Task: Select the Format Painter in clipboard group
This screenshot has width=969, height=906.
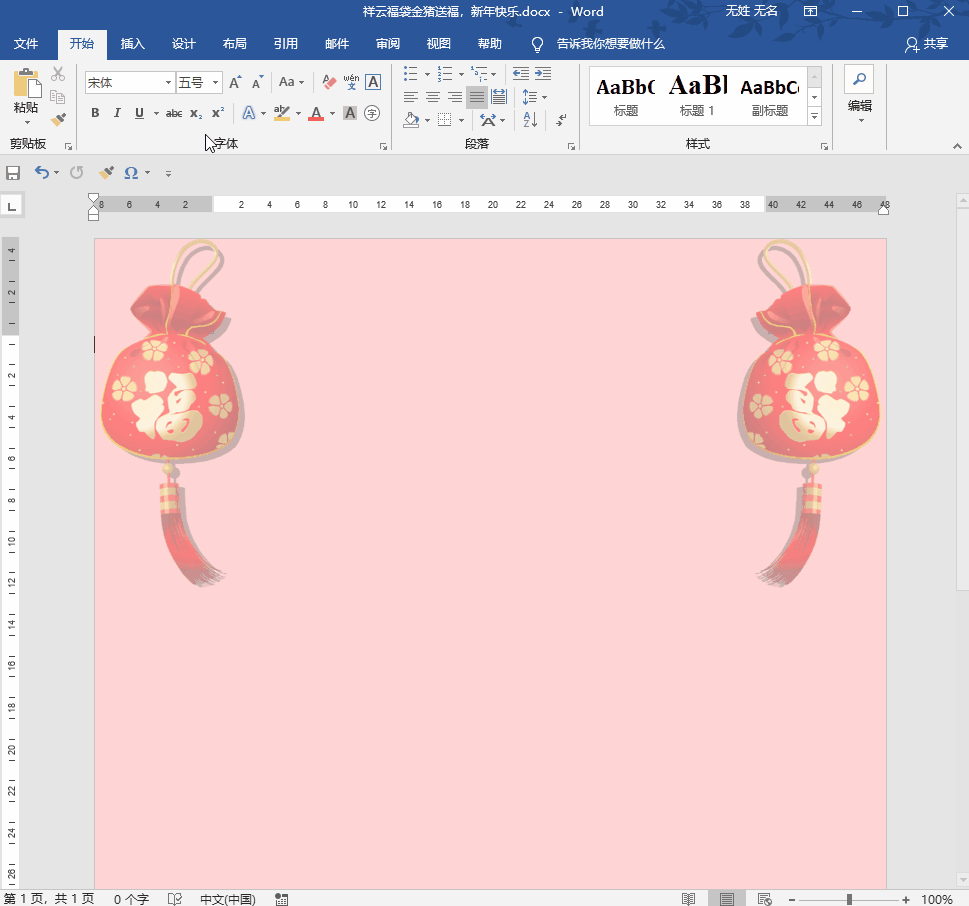Action: (x=58, y=119)
